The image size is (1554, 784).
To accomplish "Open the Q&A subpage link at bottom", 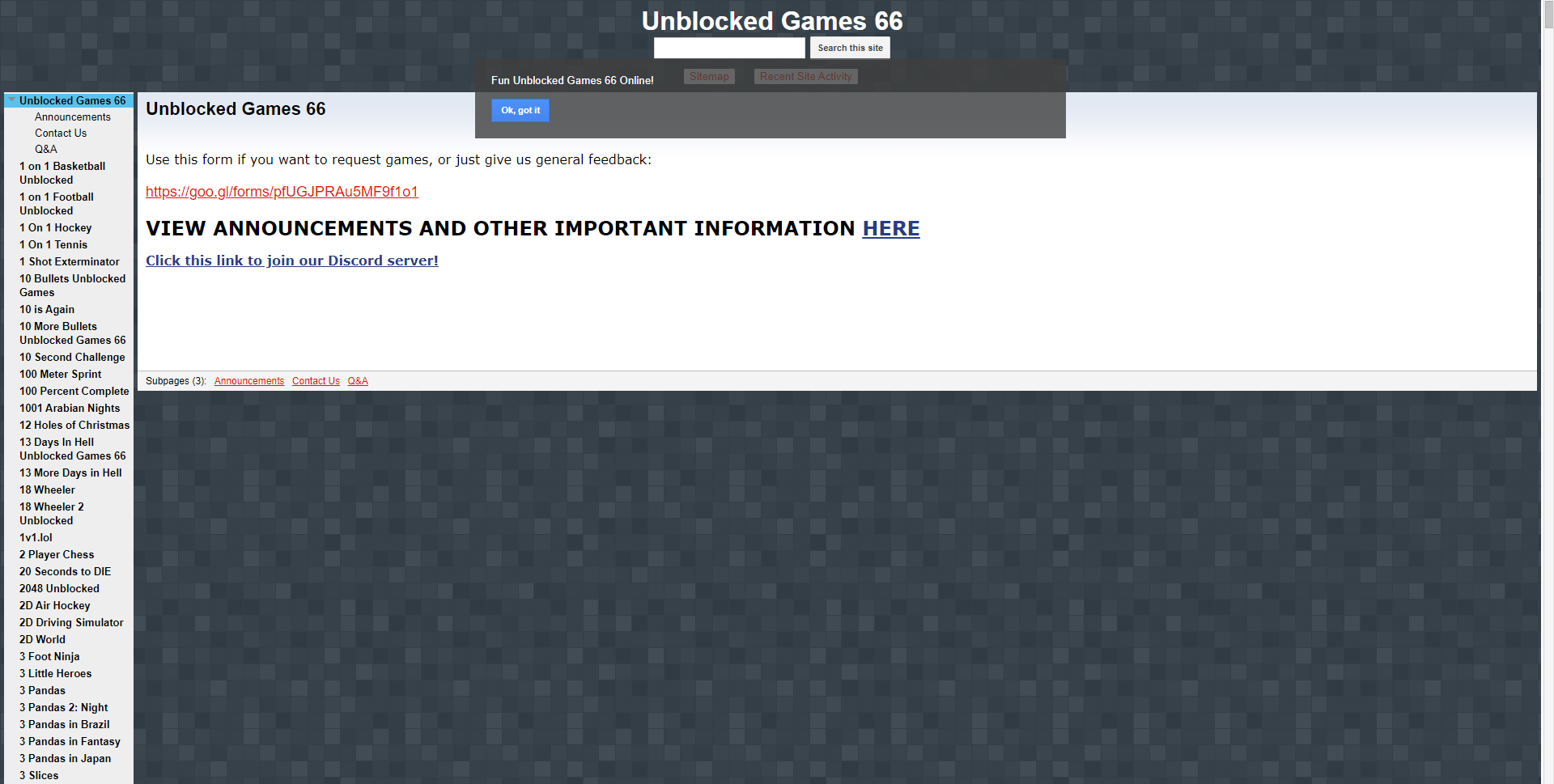I will (358, 381).
